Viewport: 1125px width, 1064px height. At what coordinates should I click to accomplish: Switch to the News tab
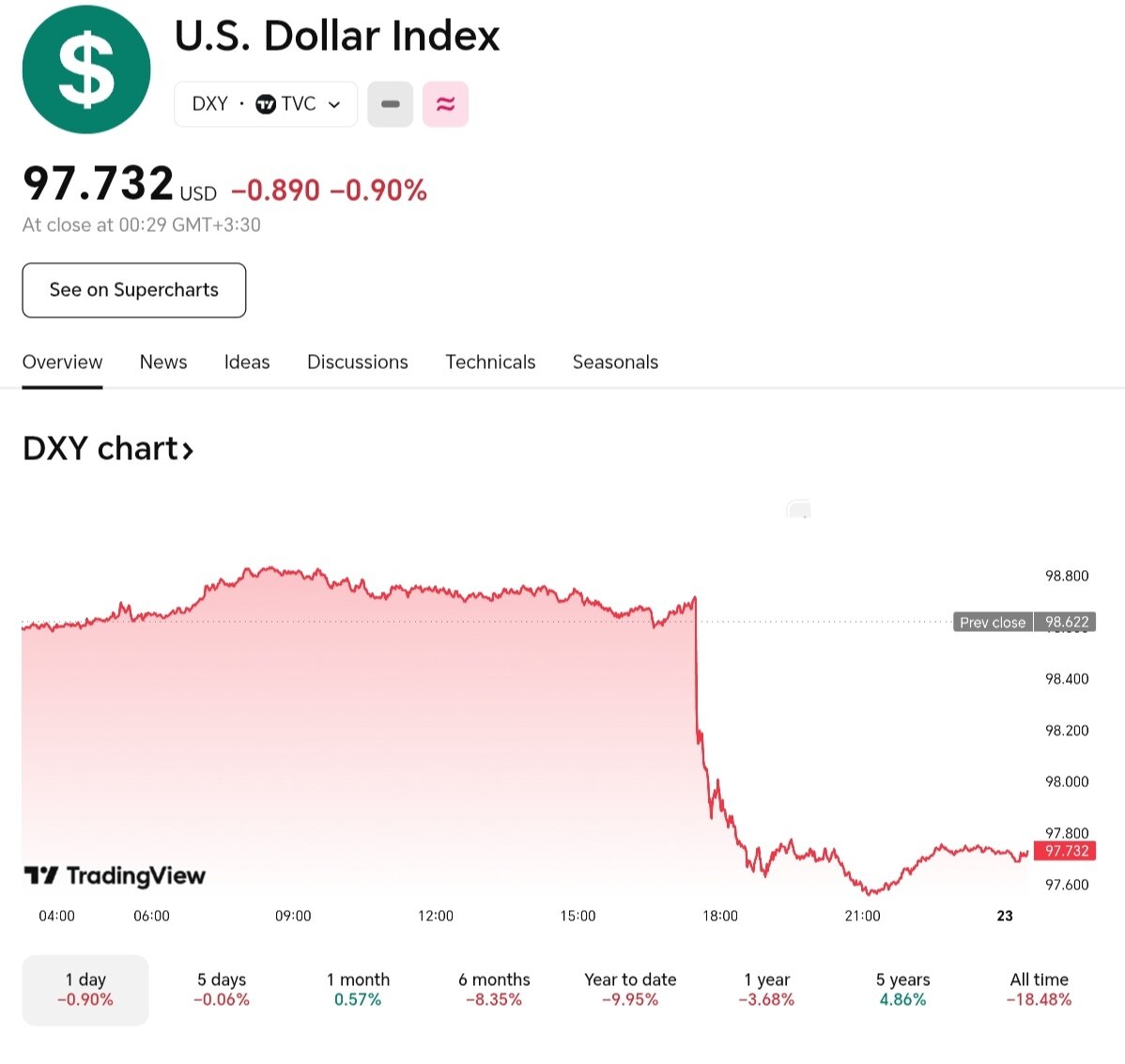(x=163, y=362)
